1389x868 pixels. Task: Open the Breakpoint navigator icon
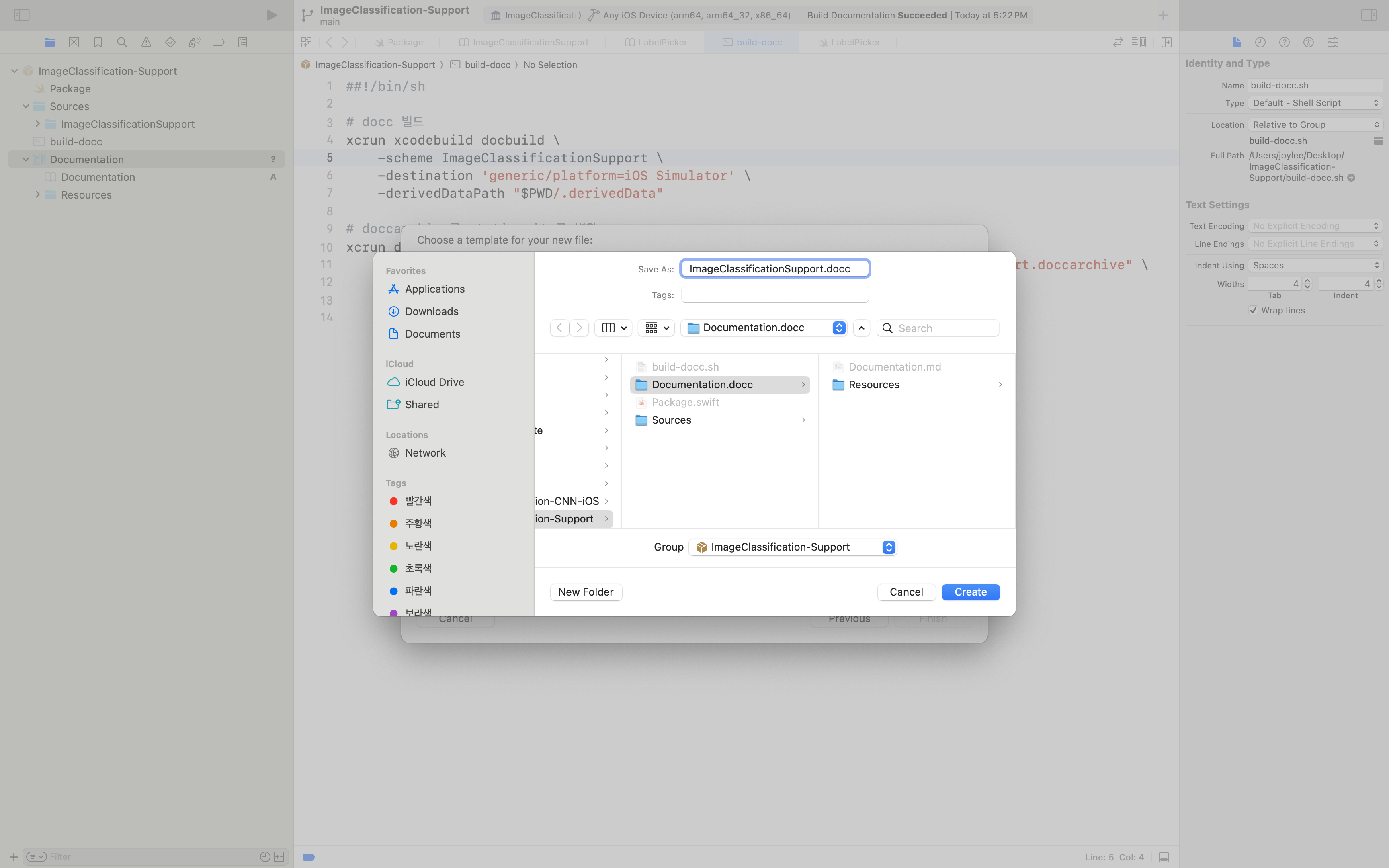point(219,42)
